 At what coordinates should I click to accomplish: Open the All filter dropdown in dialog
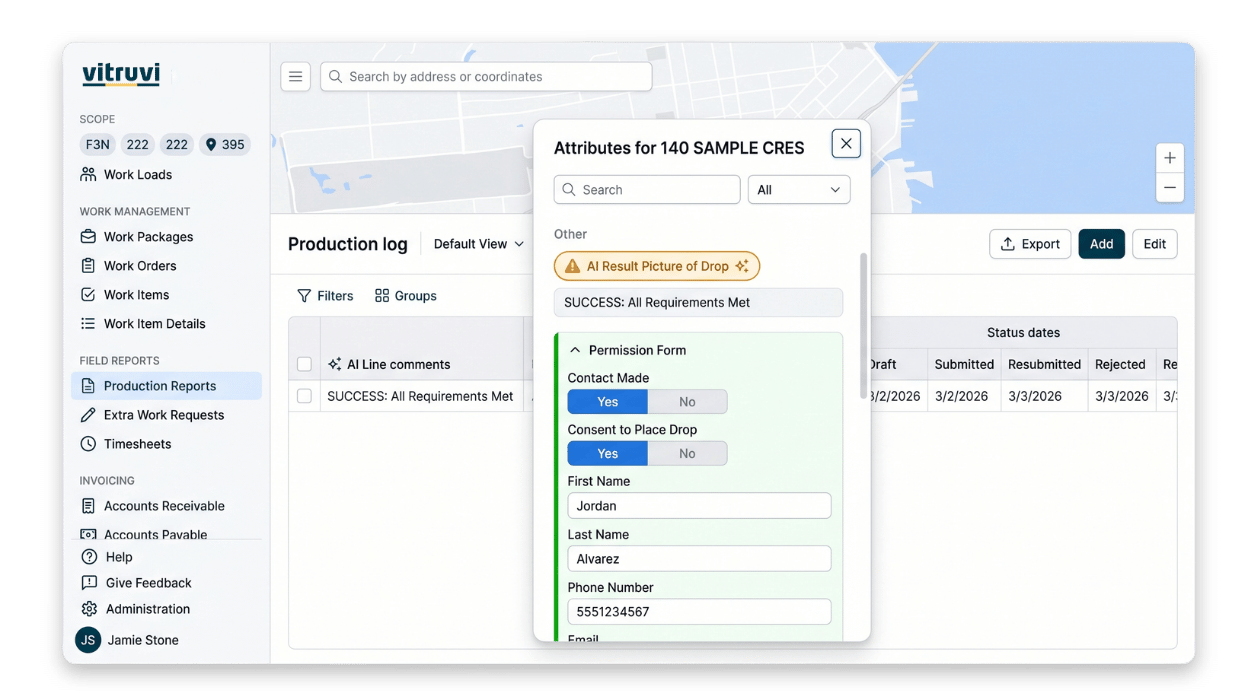click(x=799, y=190)
